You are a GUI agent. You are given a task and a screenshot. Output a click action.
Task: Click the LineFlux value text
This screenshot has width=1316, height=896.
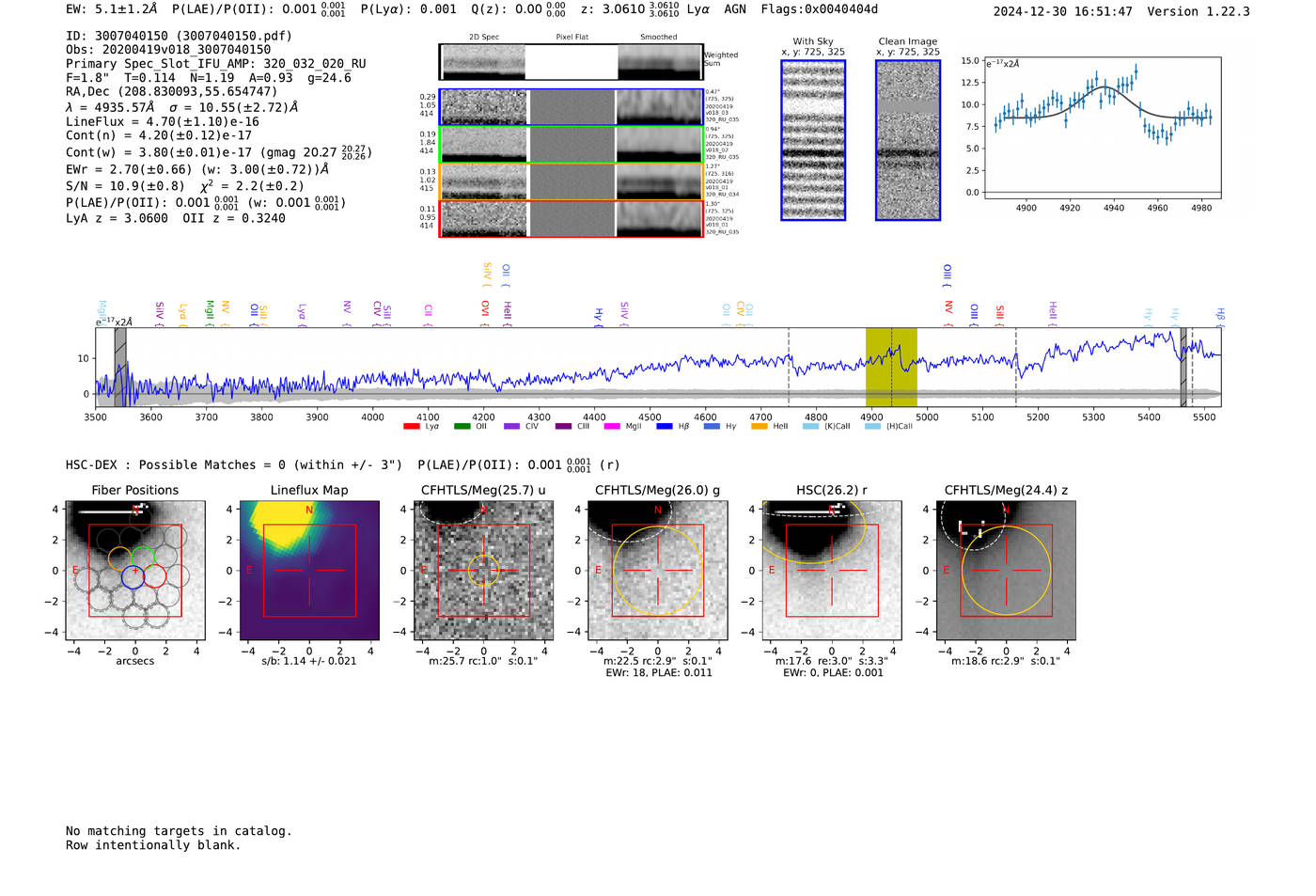163,122
